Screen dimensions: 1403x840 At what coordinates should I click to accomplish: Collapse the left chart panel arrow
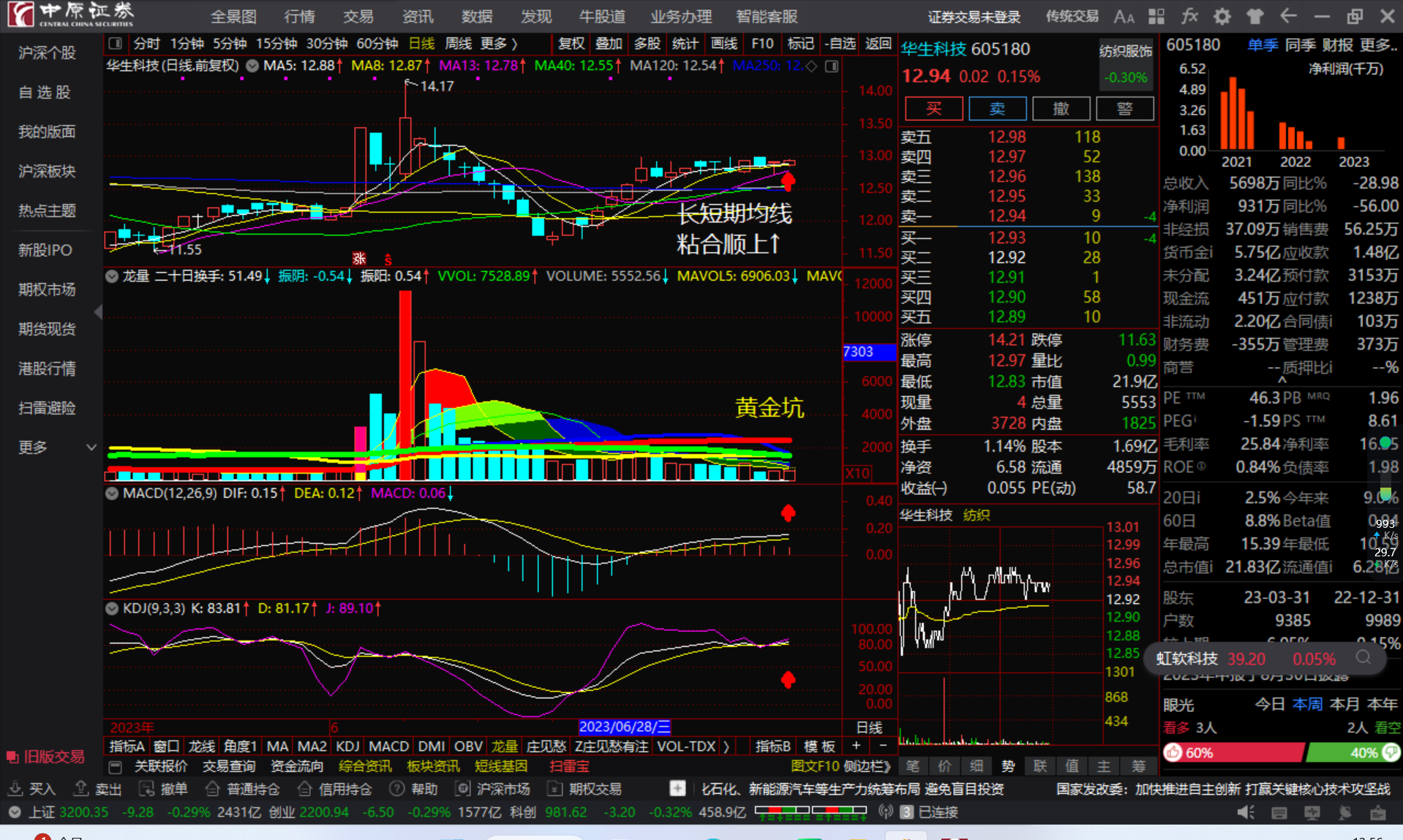tap(98, 312)
